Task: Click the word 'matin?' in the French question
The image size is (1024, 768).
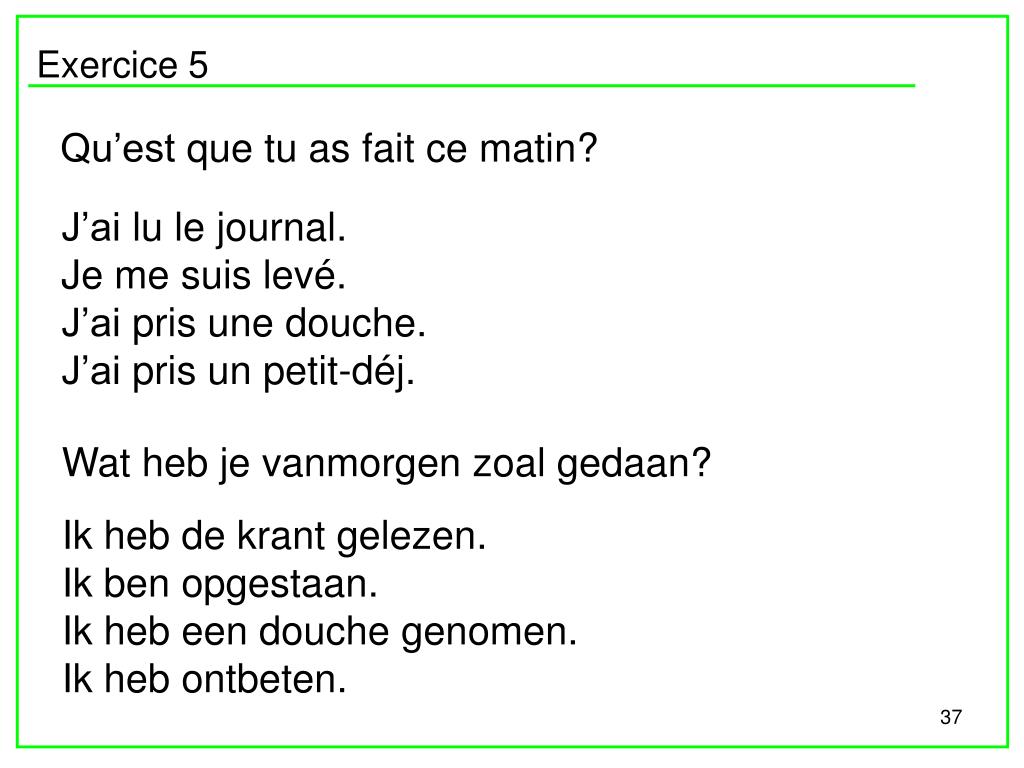Action: pyautogui.click(x=539, y=148)
